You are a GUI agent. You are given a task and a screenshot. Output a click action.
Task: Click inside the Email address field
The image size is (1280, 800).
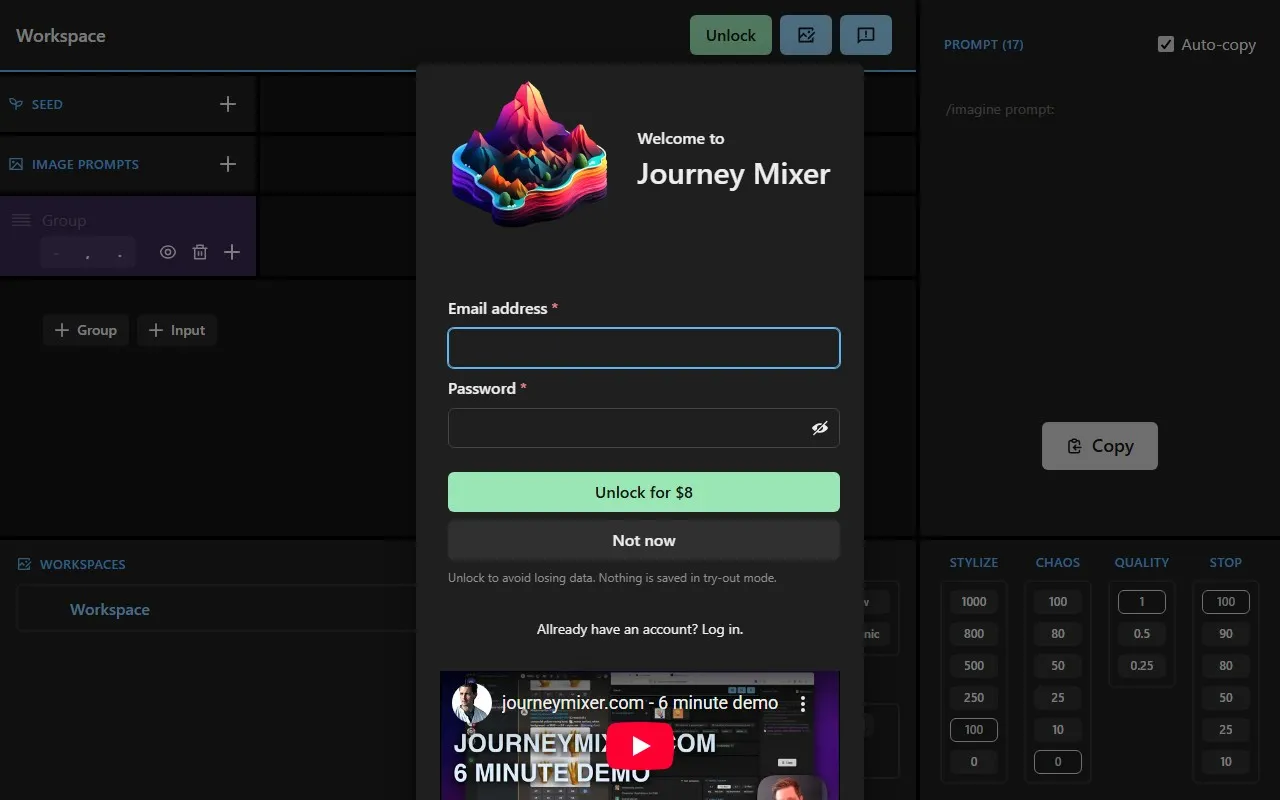click(x=643, y=347)
